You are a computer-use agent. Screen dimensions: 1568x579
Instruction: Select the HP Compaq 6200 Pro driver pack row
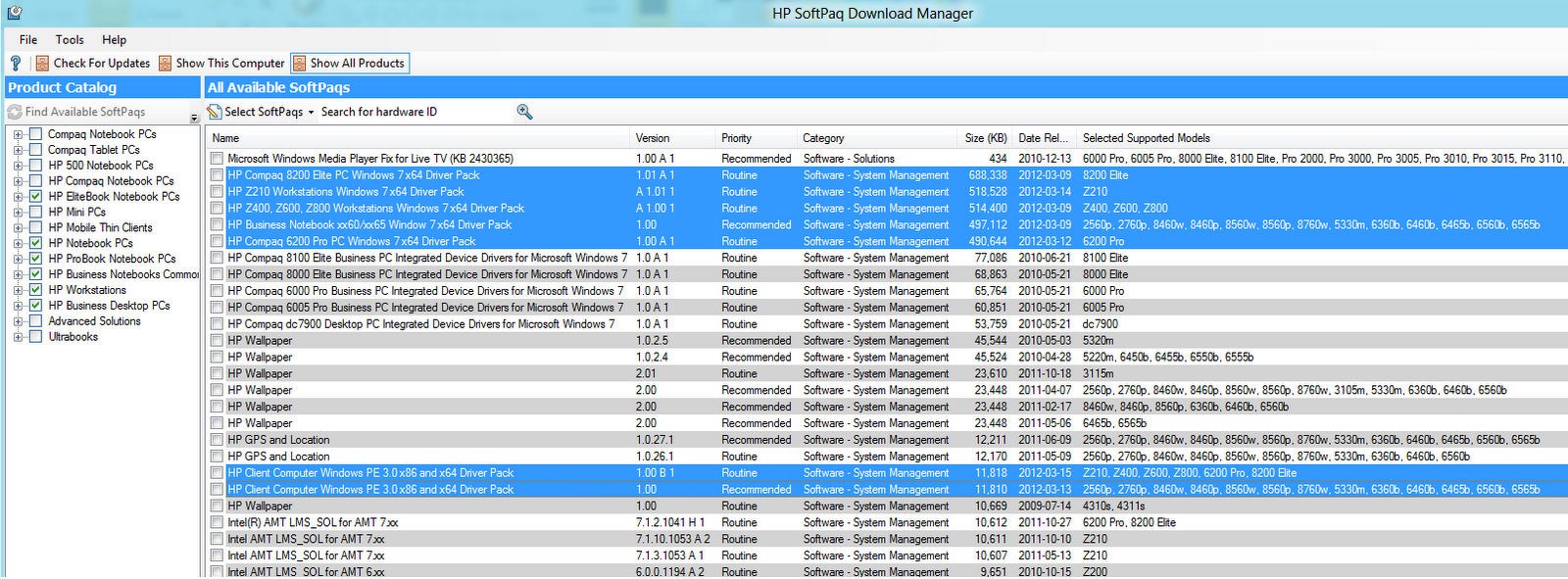[x=887, y=241]
